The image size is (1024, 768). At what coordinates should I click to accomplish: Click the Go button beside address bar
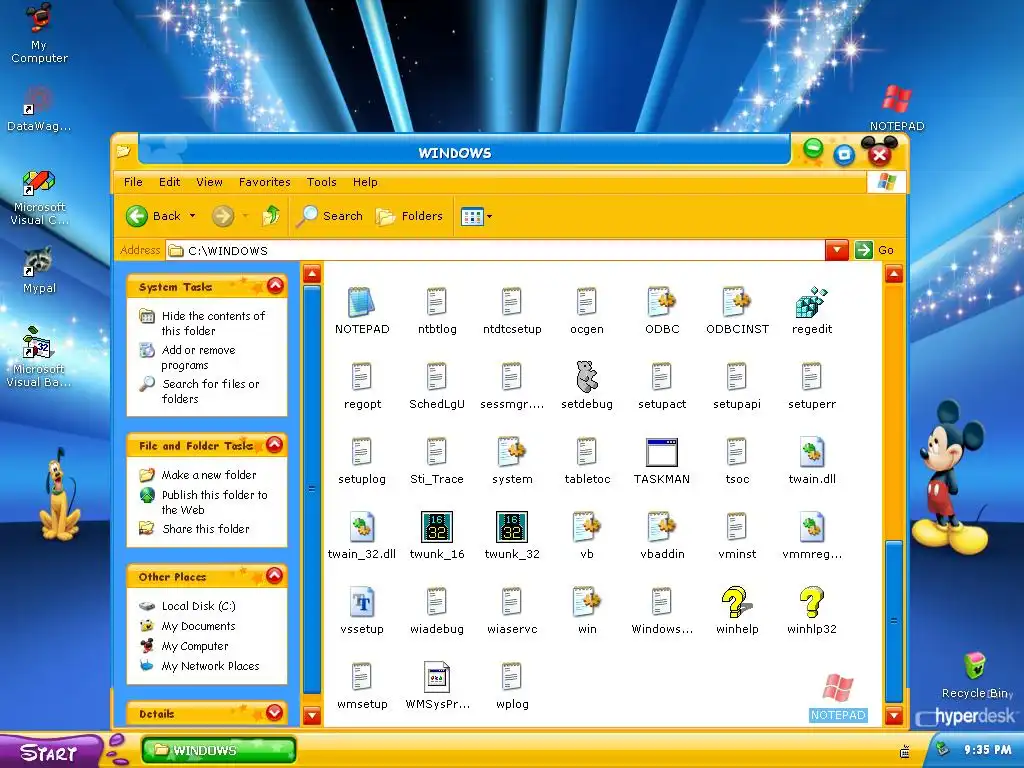click(874, 250)
